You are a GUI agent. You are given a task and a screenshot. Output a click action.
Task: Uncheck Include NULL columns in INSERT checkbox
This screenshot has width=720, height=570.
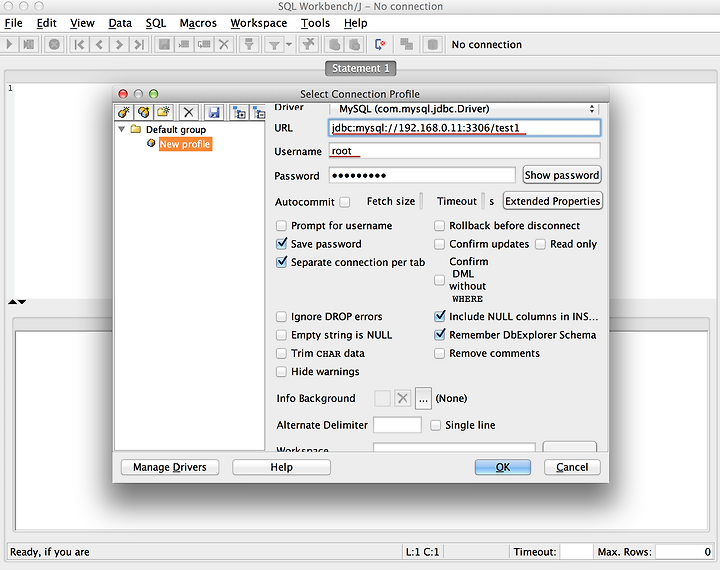click(x=439, y=316)
